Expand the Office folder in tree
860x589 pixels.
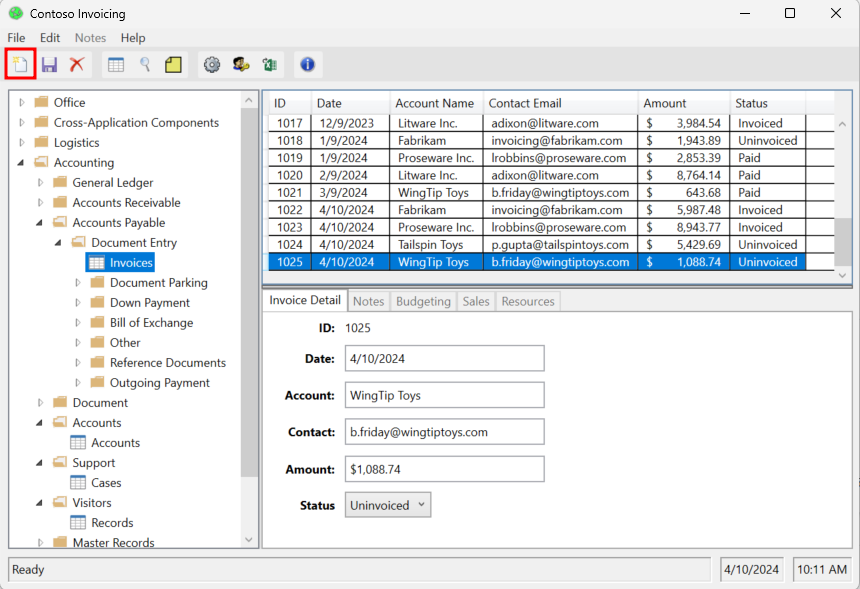[22, 103]
